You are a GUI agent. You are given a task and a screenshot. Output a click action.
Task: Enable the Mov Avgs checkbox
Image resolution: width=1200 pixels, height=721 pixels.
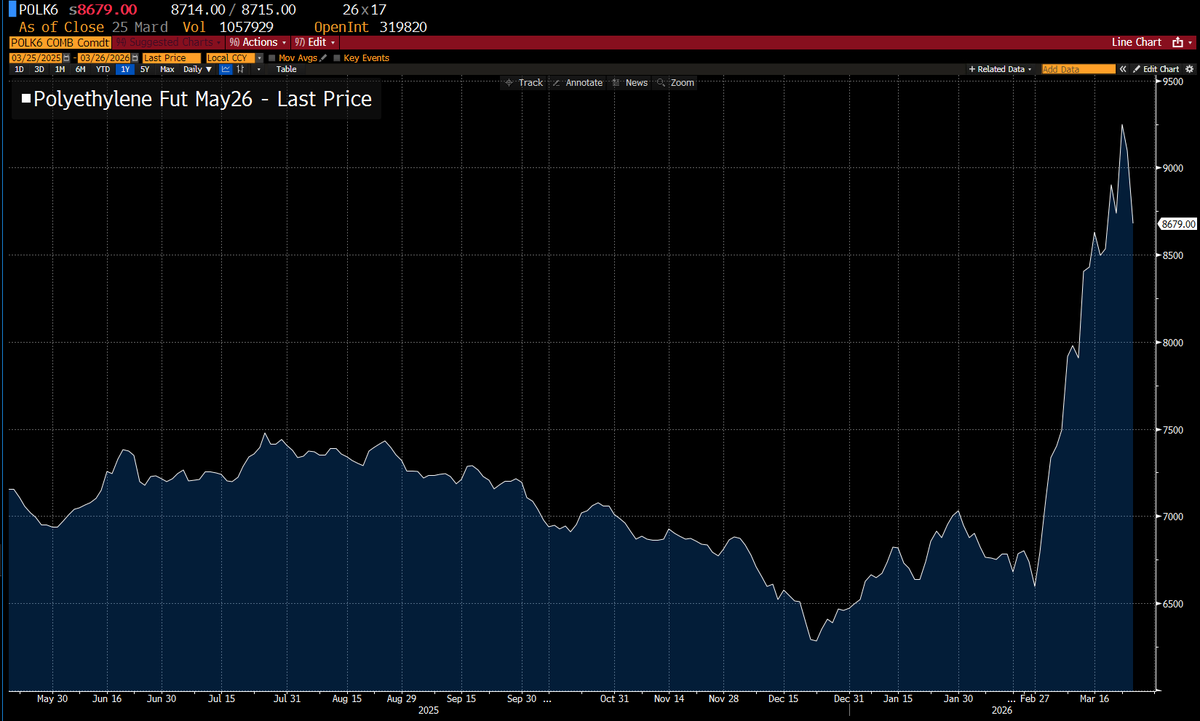(x=272, y=58)
